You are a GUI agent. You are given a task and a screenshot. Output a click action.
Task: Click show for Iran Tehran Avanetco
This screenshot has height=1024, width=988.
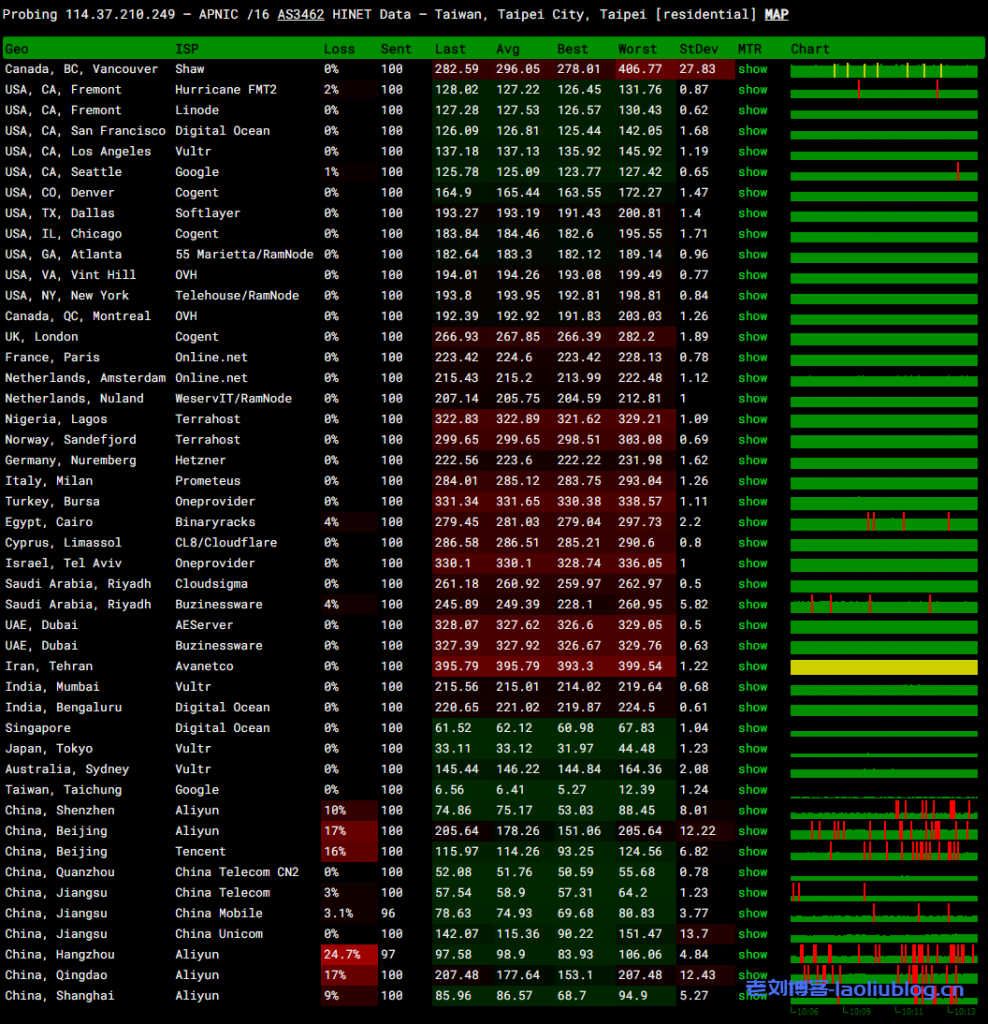pyautogui.click(x=753, y=666)
